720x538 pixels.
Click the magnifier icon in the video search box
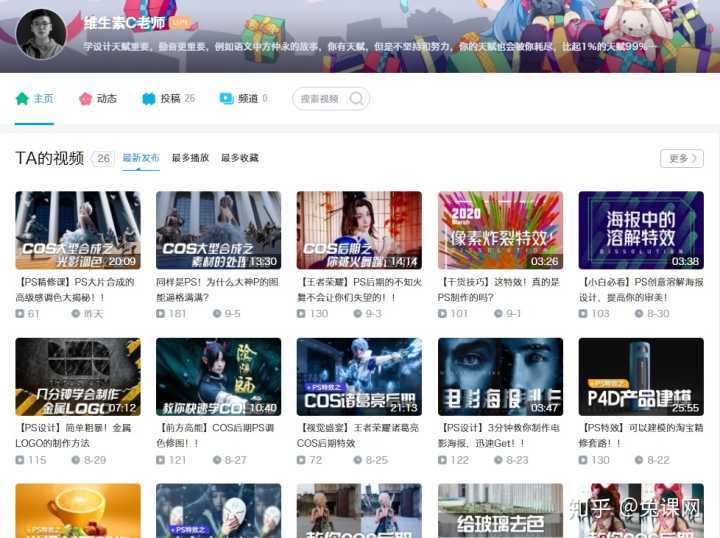(x=356, y=98)
